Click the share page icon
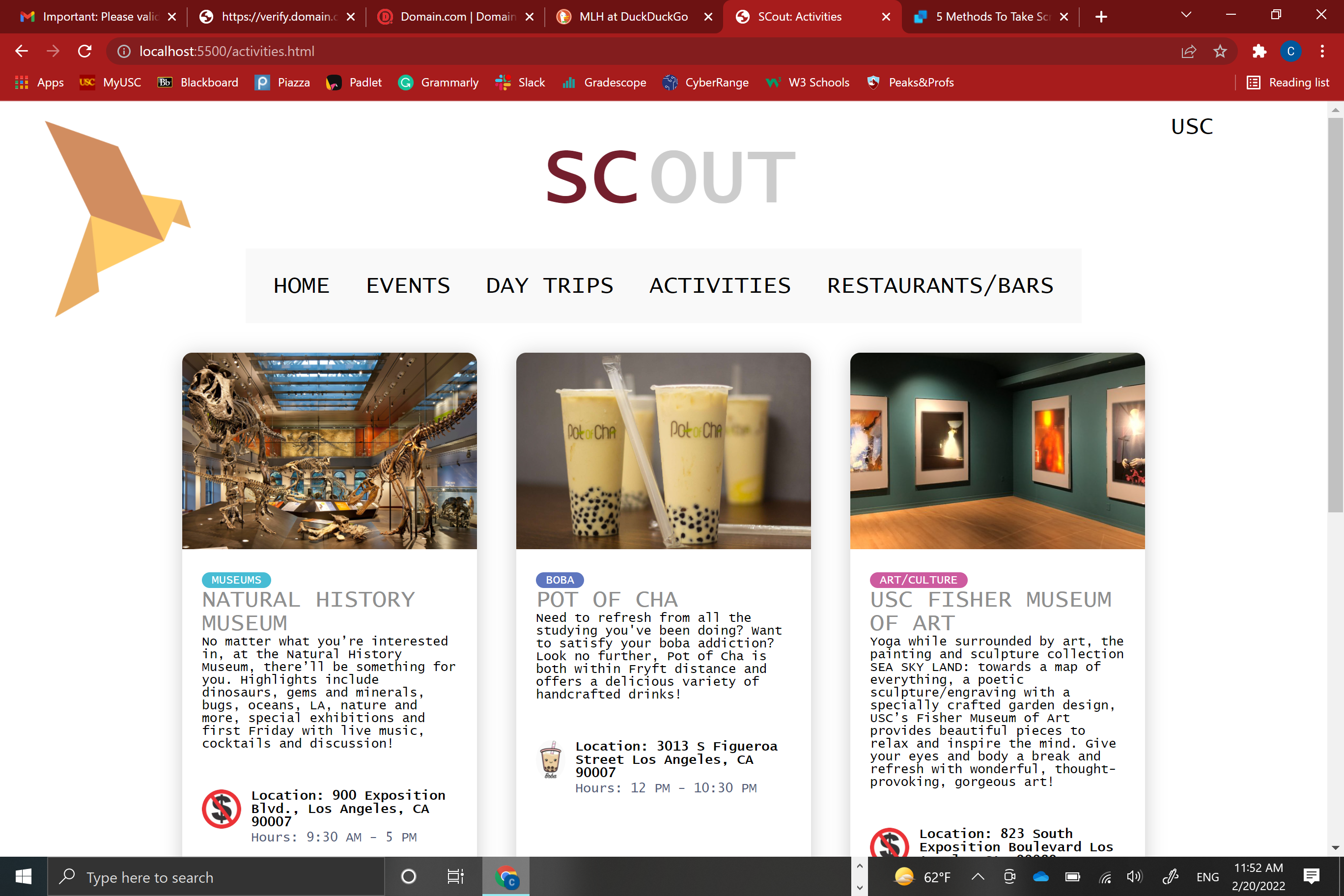Image resolution: width=1344 pixels, height=896 pixels. pyautogui.click(x=1189, y=52)
